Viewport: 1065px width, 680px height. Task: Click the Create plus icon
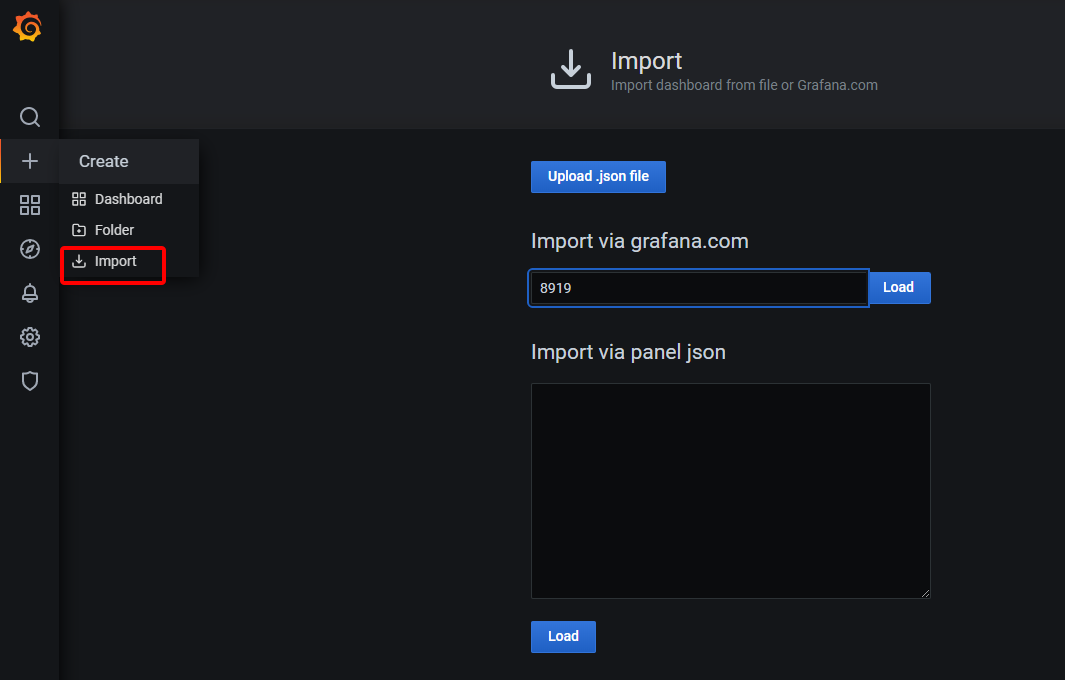click(x=30, y=161)
